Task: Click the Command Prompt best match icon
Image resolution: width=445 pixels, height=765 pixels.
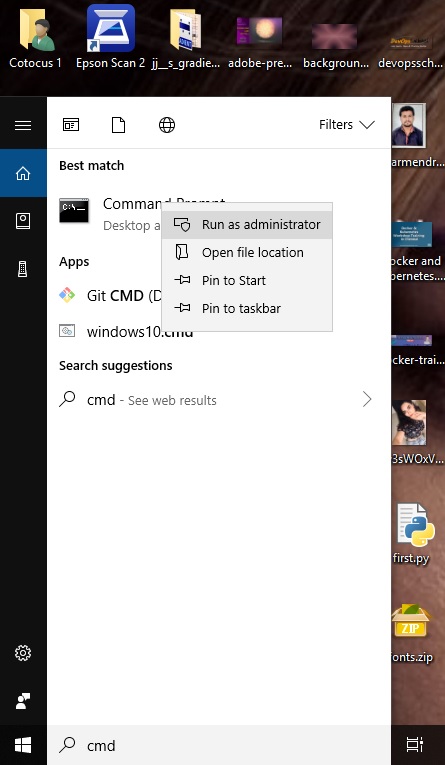Action: click(x=74, y=211)
